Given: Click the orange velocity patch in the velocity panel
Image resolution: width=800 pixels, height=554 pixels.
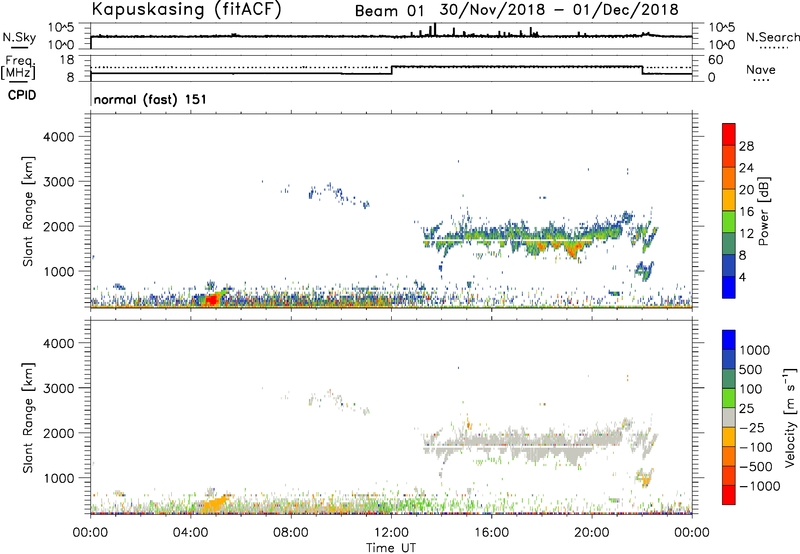Looking at the screenshot, I should pos(215,504).
